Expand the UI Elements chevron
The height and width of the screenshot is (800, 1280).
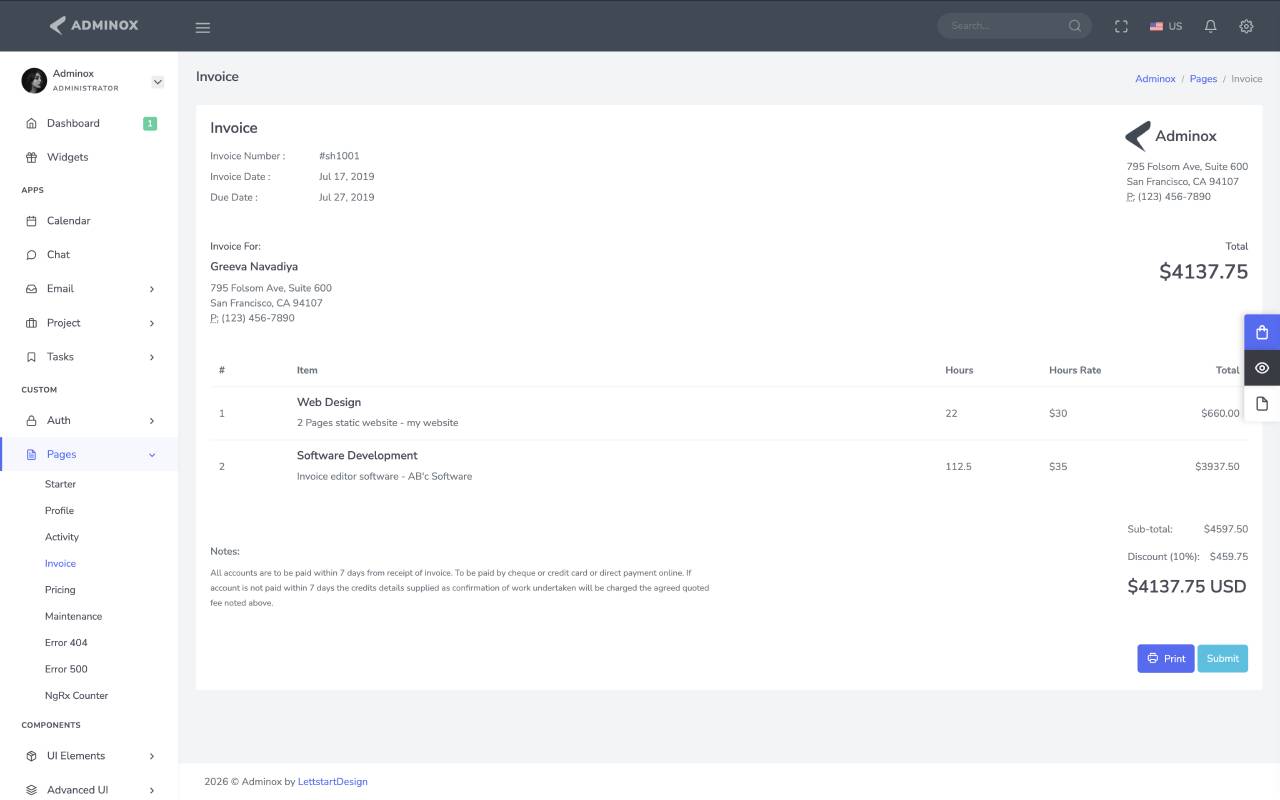click(152, 756)
